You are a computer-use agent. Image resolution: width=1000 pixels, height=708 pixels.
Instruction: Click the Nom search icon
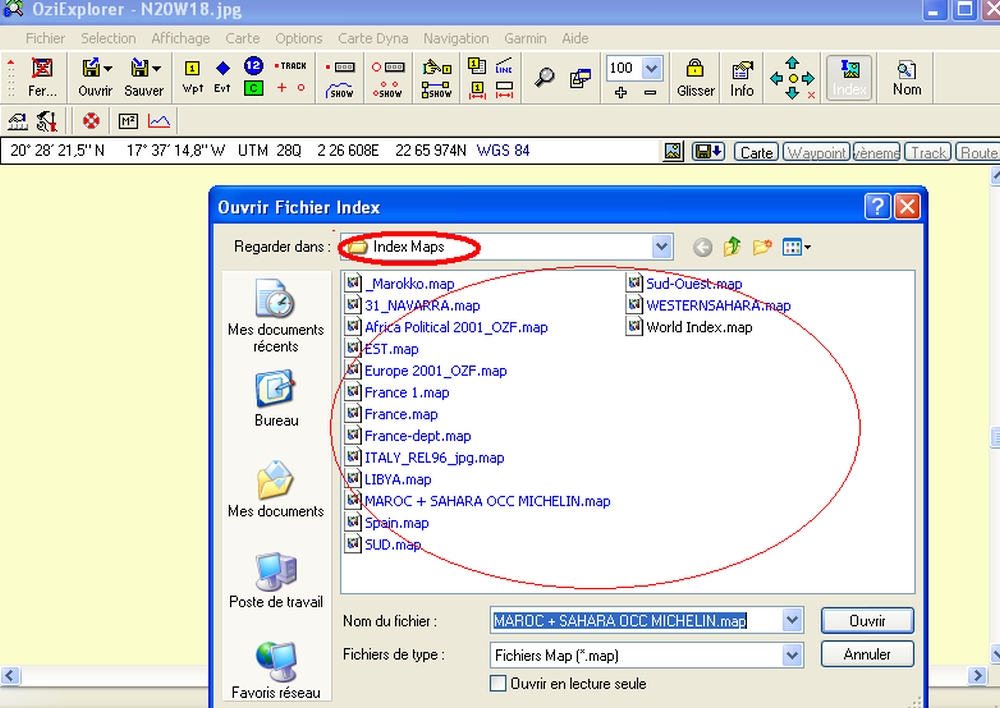click(907, 76)
